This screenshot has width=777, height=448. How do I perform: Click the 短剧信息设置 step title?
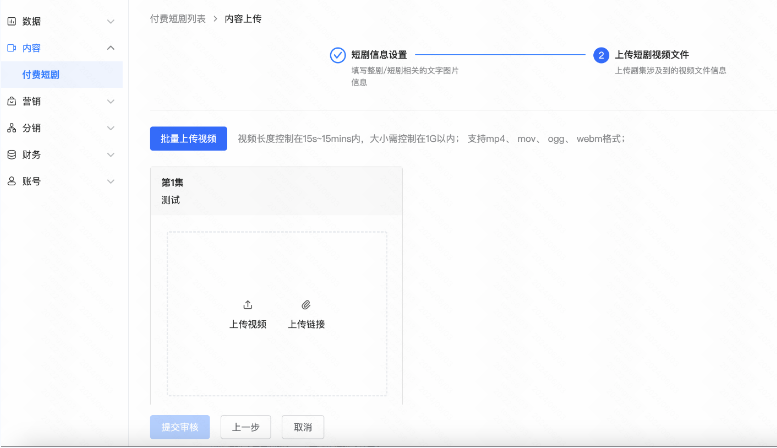pyautogui.click(x=379, y=55)
